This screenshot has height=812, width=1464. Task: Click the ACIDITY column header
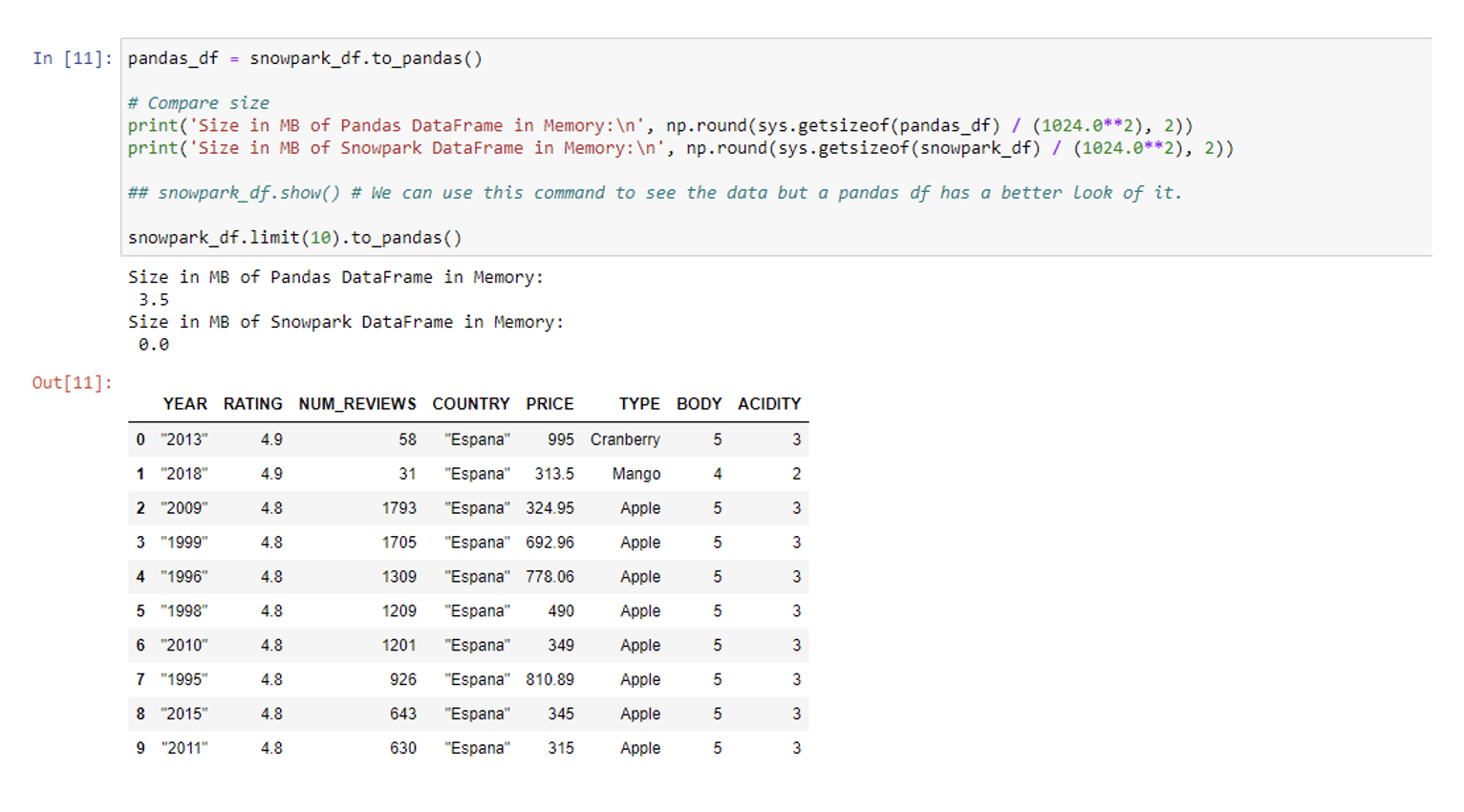[769, 404]
